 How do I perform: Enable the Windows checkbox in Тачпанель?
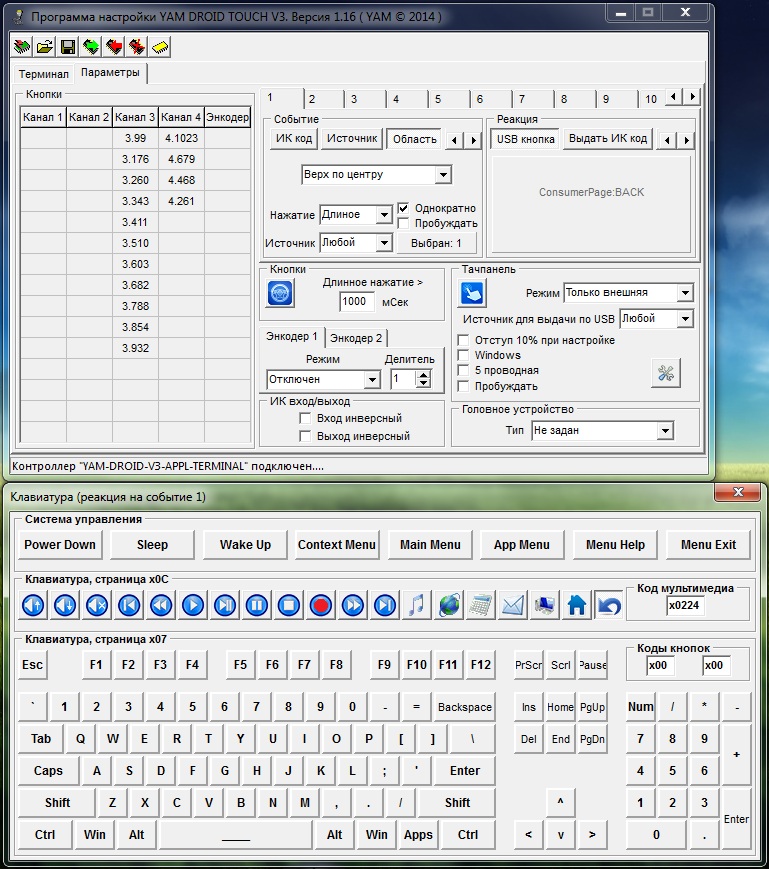[463, 355]
